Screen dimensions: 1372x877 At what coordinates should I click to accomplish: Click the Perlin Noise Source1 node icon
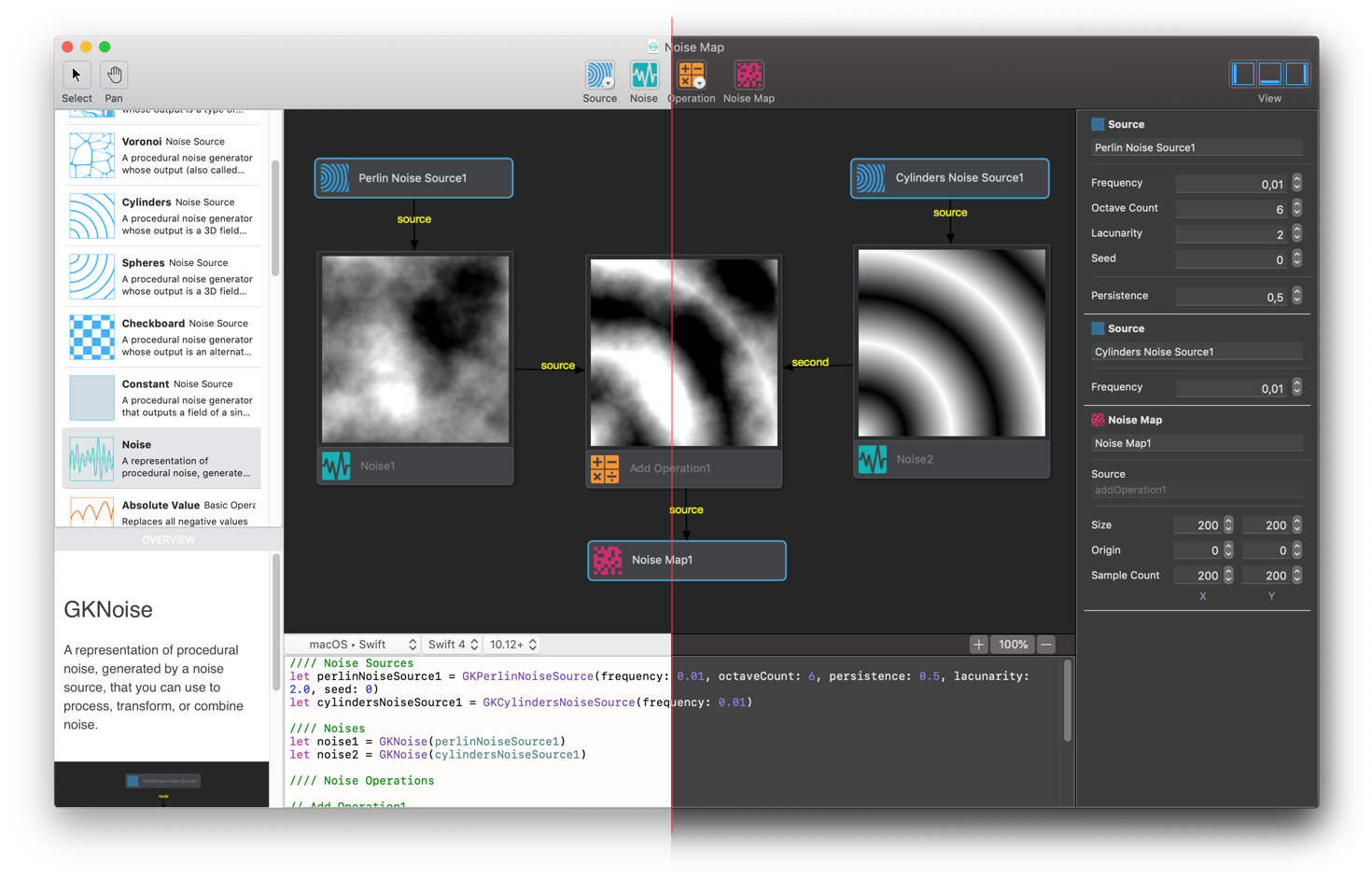click(335, 178)
